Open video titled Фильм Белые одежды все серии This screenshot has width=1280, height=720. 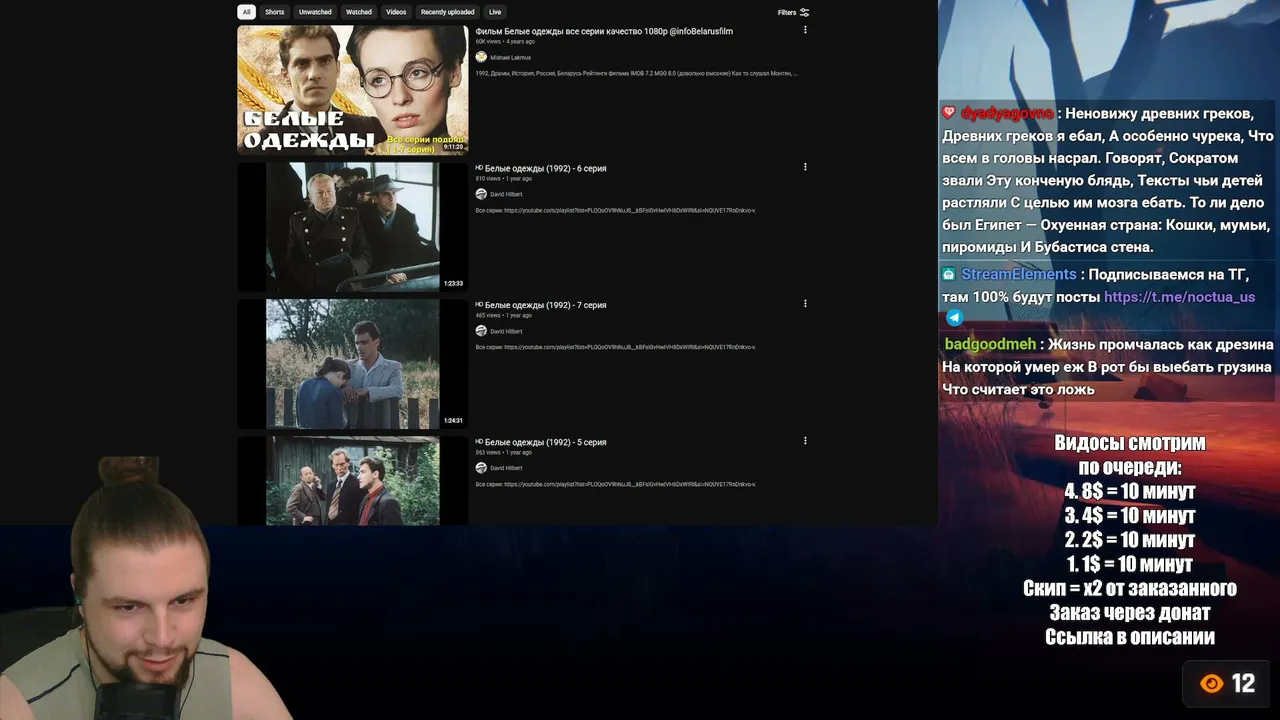click(x=604, y=31)
